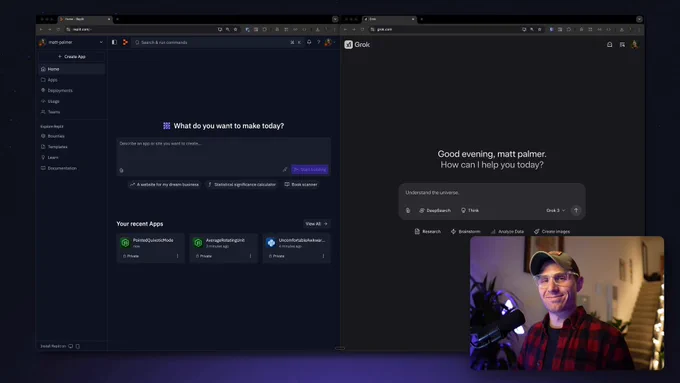Click the improve prompt wand icon
Screen dimensions: 680x383
click(x=285, y=170)
